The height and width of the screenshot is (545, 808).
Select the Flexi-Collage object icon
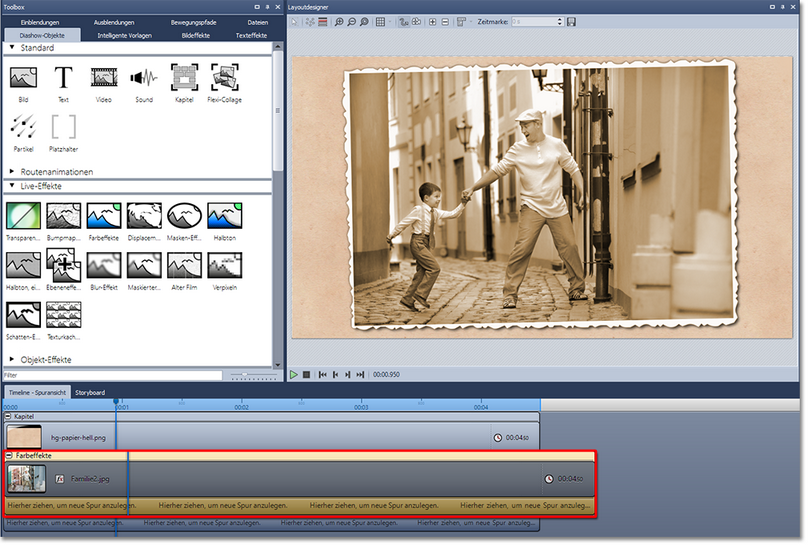pos(224,78)
